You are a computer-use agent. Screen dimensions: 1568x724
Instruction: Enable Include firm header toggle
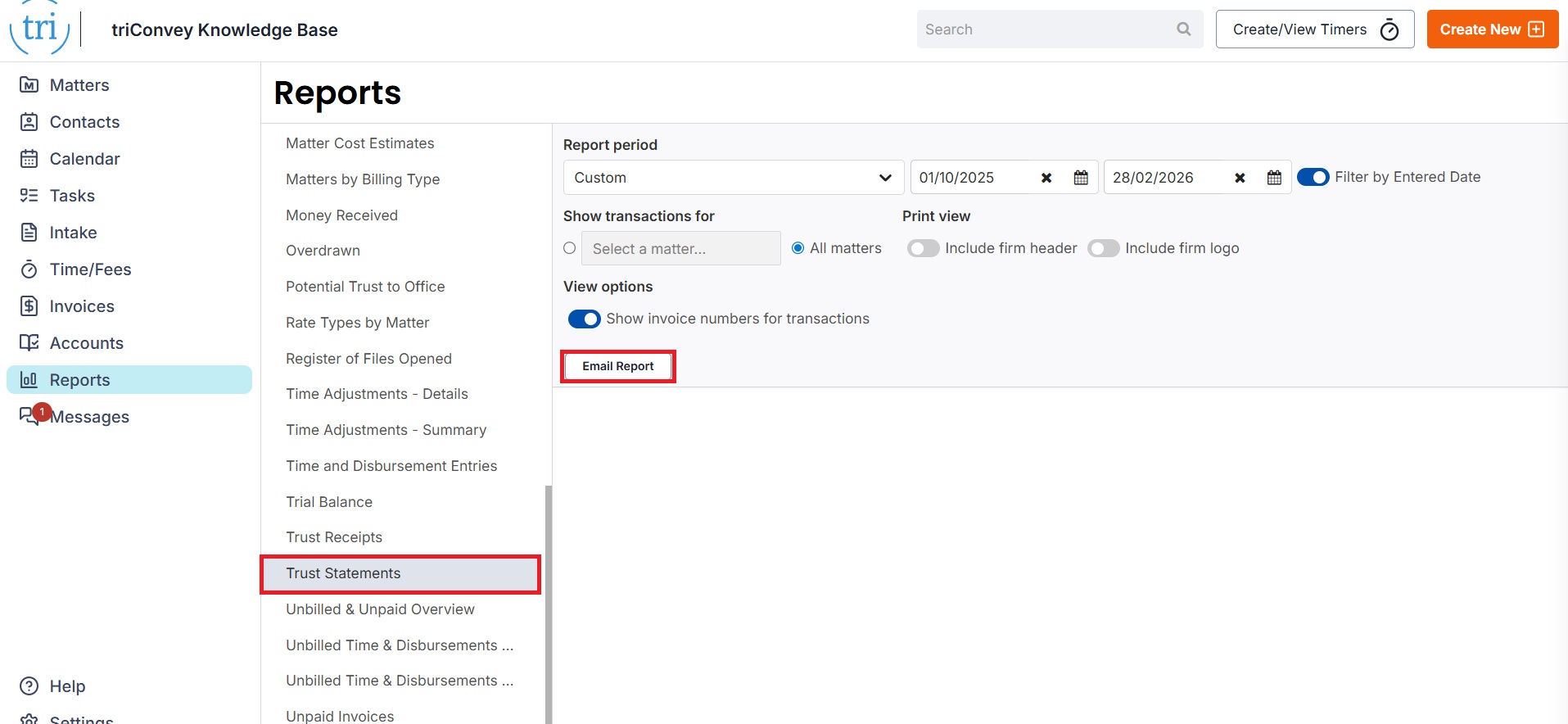tap(923, 248)
